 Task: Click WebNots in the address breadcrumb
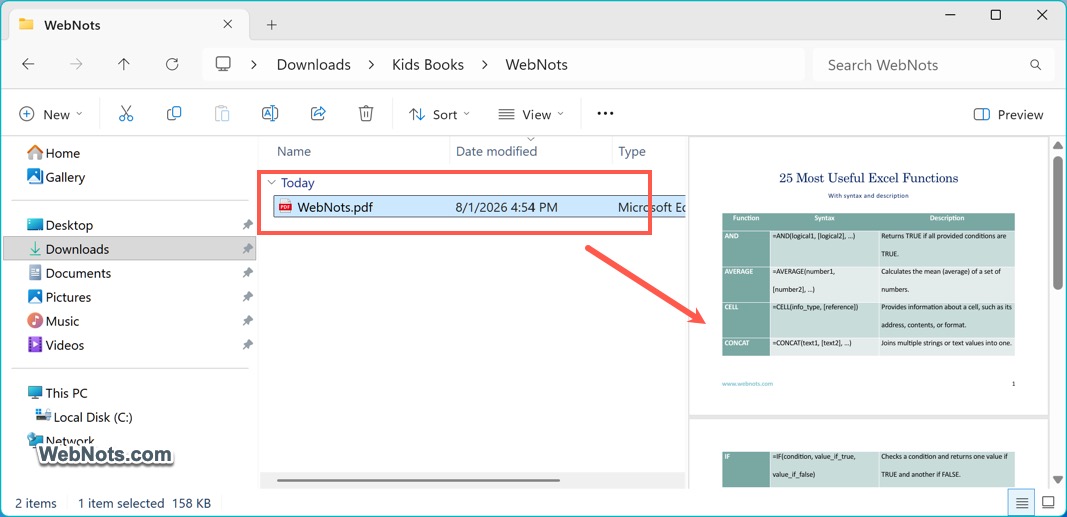click(536, 65)
